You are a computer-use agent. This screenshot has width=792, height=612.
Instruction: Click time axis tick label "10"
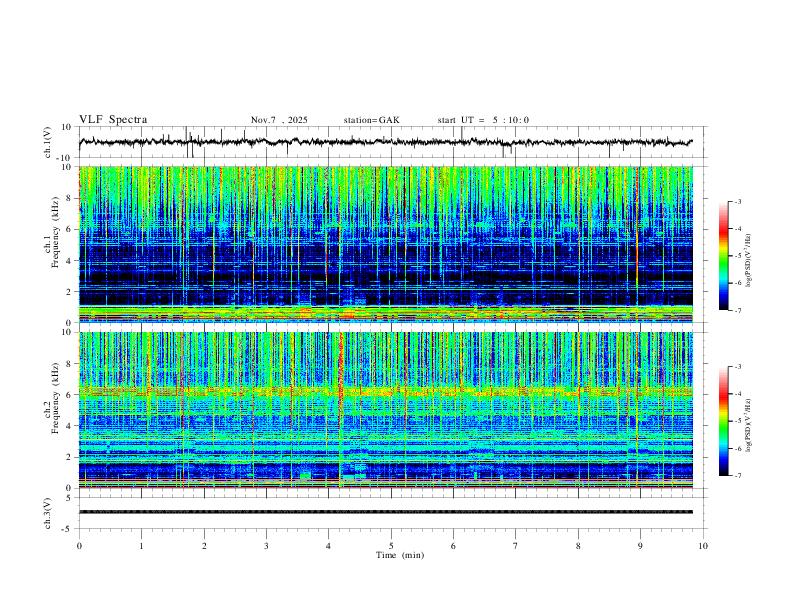[703, 546]
